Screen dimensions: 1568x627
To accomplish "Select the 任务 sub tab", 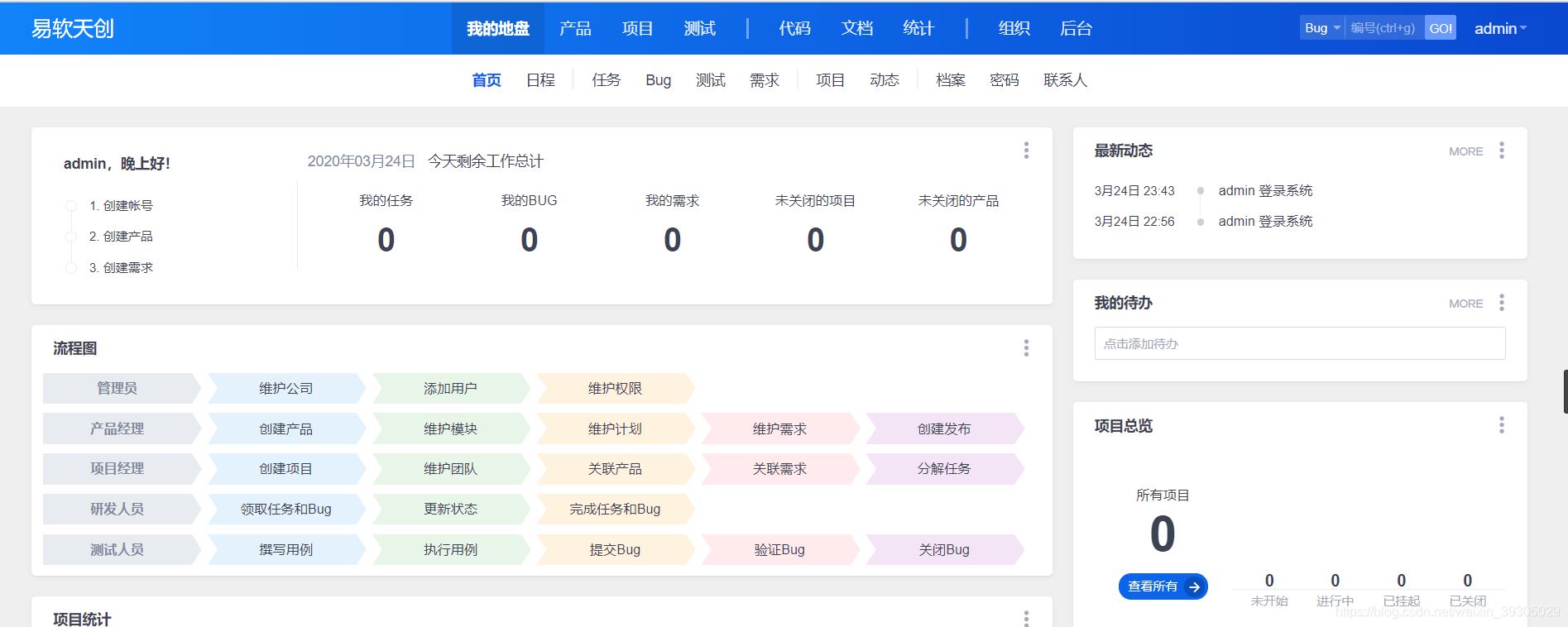I will pyautogui.click(x=606, y=80).
